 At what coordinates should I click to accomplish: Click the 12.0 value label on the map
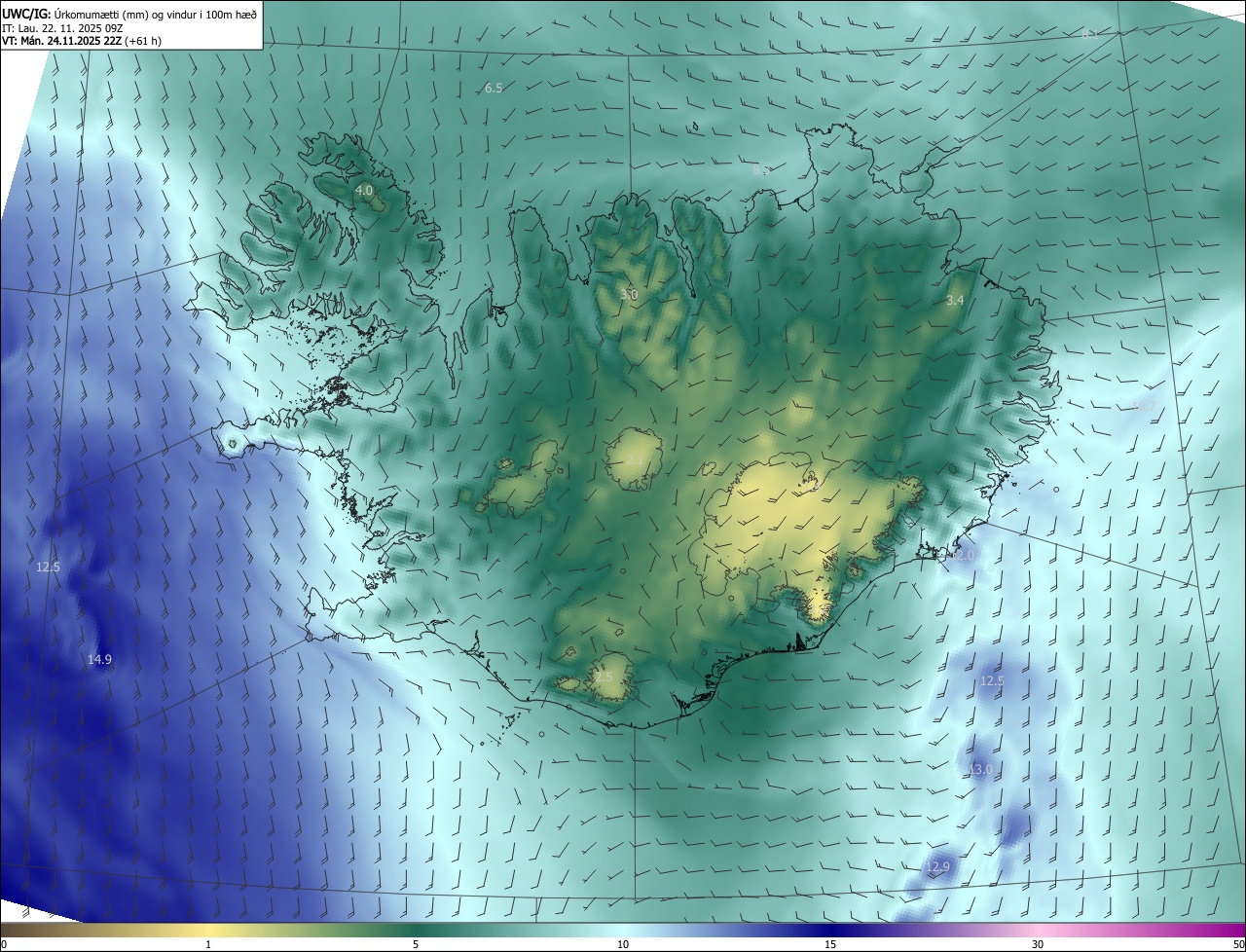tap(963, 555)
